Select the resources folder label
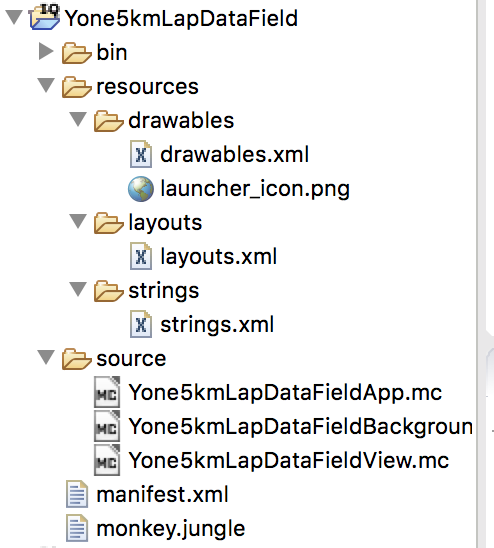Viewport: 494px width, 548px height. point(148,87)
